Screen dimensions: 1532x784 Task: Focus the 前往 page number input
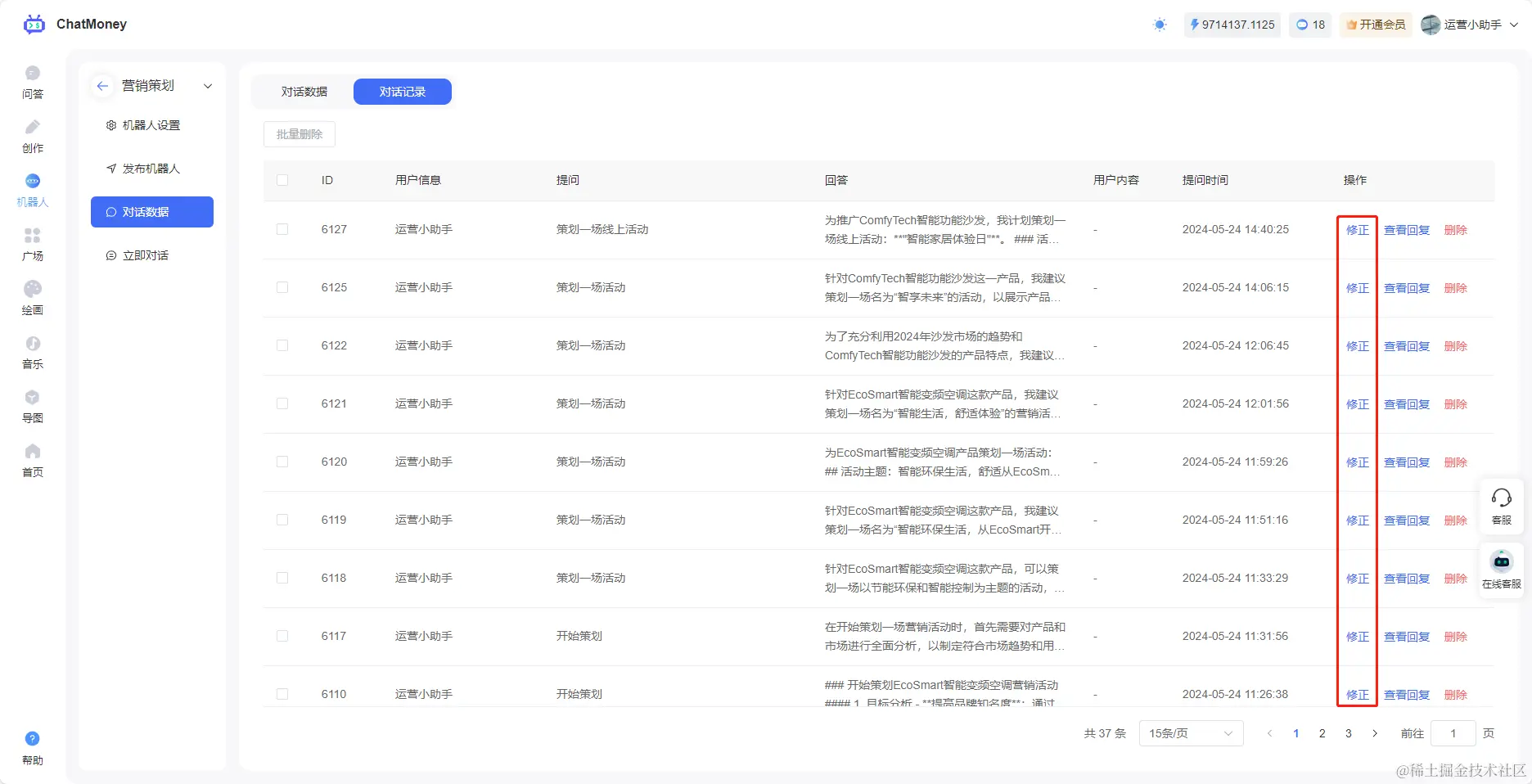click(1453, 733)
